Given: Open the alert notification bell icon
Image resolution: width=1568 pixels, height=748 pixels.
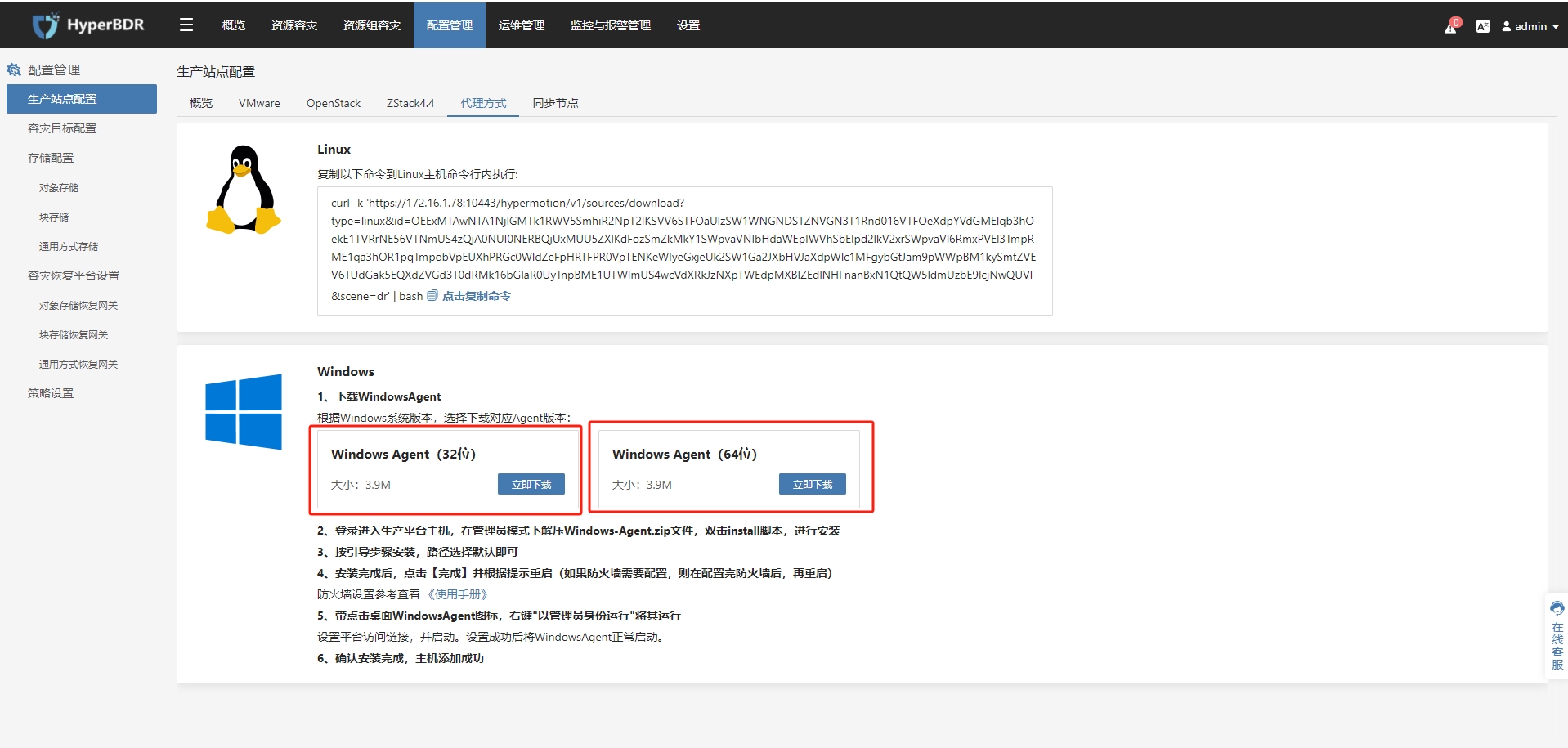Looking at the screenshot, I should [1451, 26].
